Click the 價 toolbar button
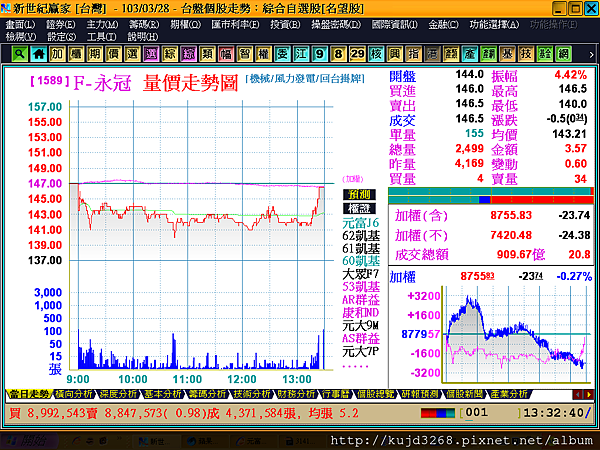600x450 pixels. (x=113, y=54)
